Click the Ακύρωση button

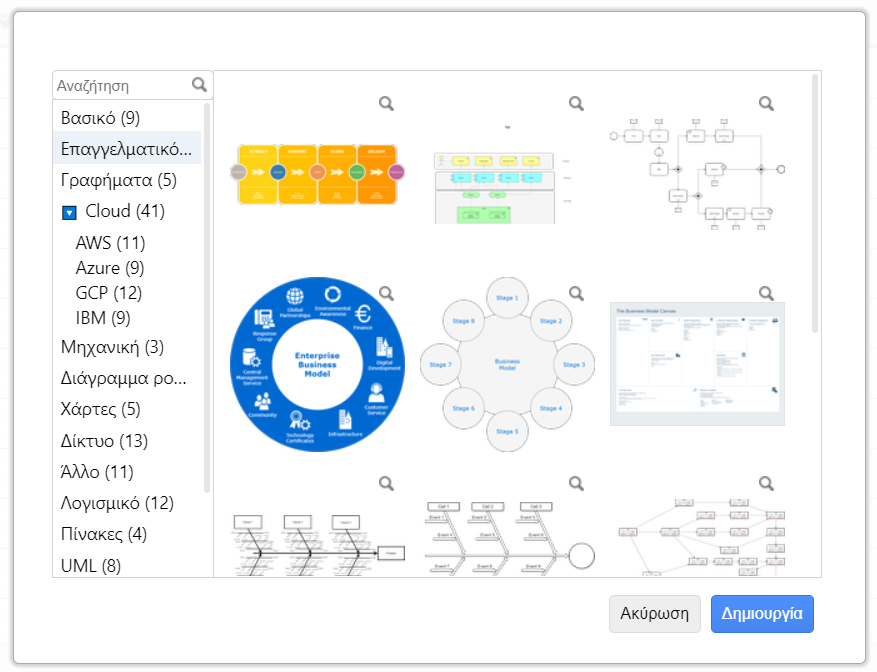pos(654,614)
